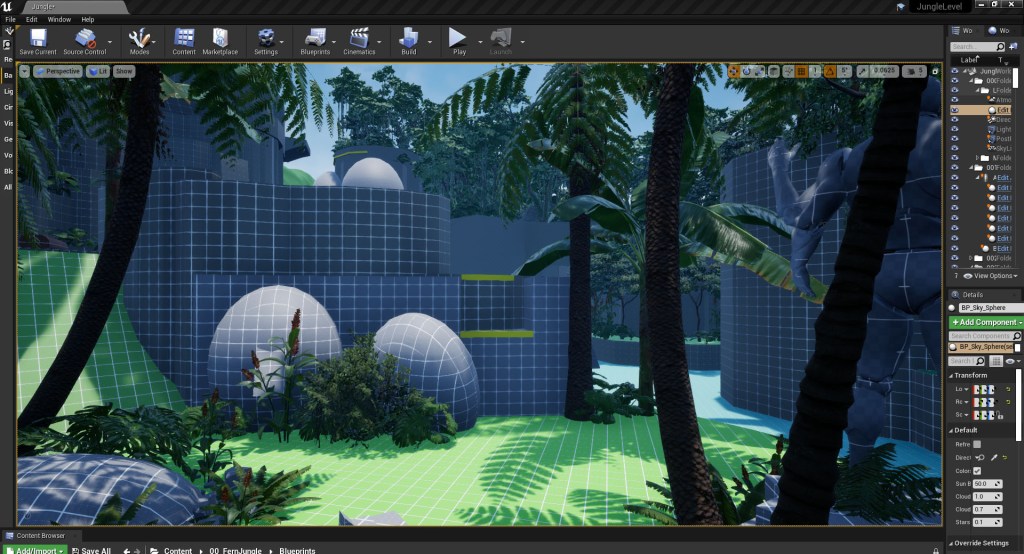Image resolution: width=1024 pixels, height=554 pixels.
Task: Open the Marketplace icon
Action: [220, 39]
